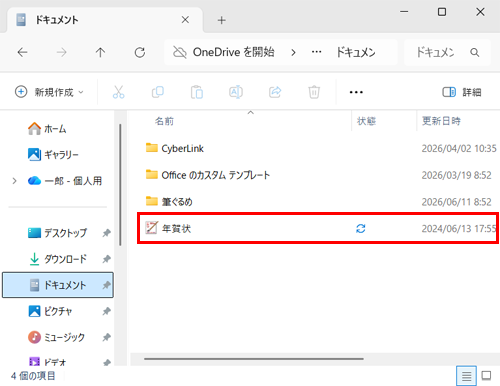This screenshot has height=386, width=500.
Task: Show hidden breadcrumb path with ellipsis
Action: (x=316, y=52)
